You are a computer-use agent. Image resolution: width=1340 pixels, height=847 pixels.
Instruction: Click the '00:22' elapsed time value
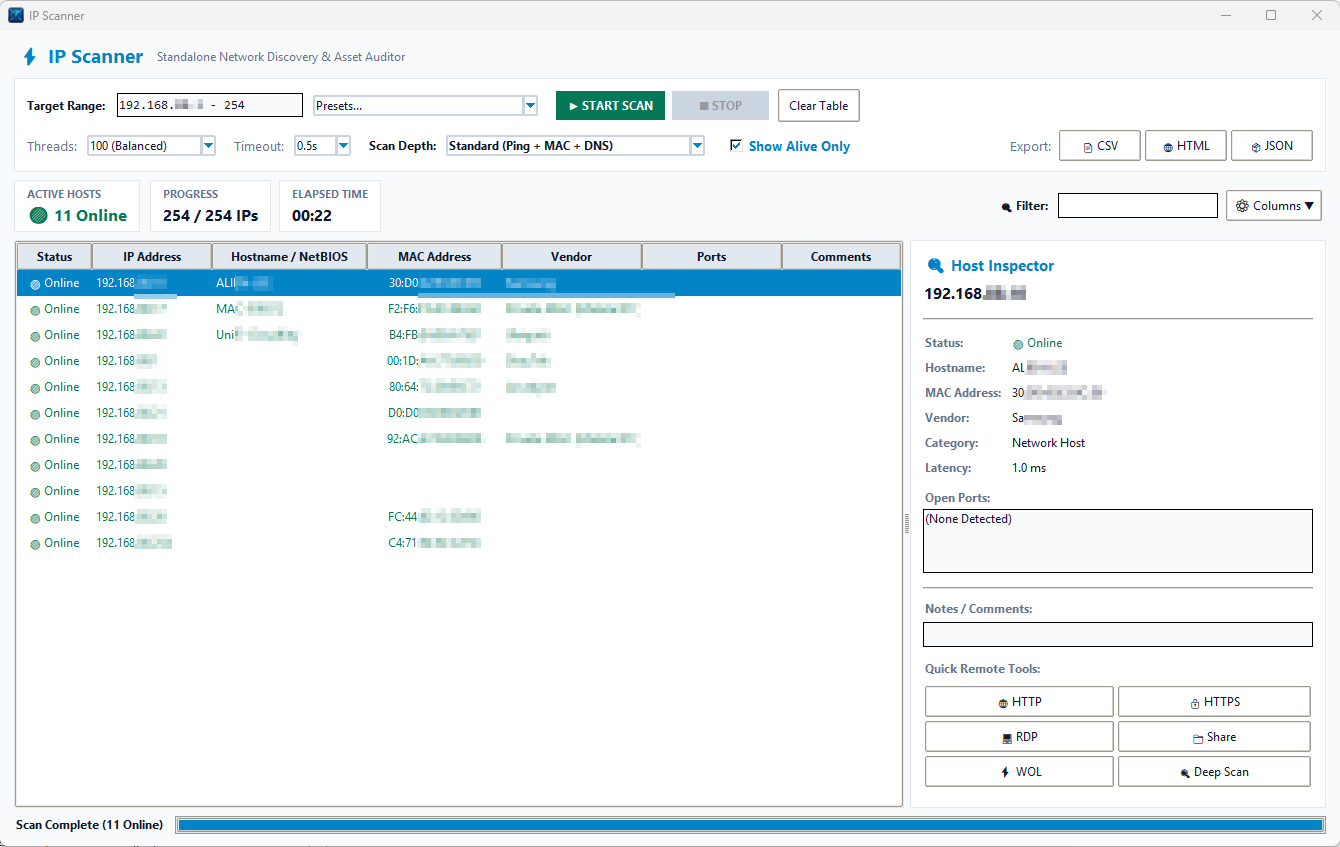(x=312, y=216)
